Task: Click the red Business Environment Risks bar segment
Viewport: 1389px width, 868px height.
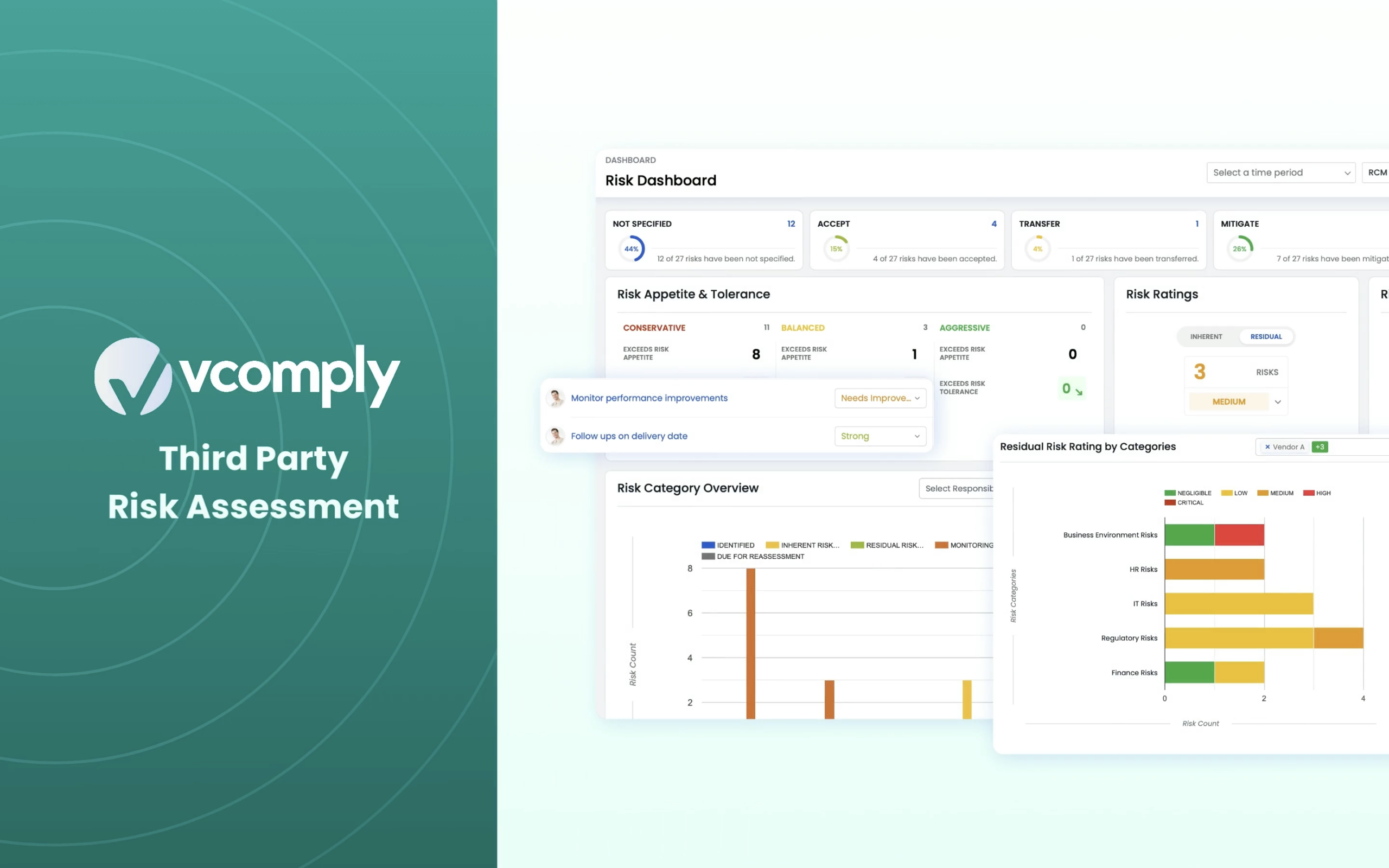Action: [x=1239, y=534]
